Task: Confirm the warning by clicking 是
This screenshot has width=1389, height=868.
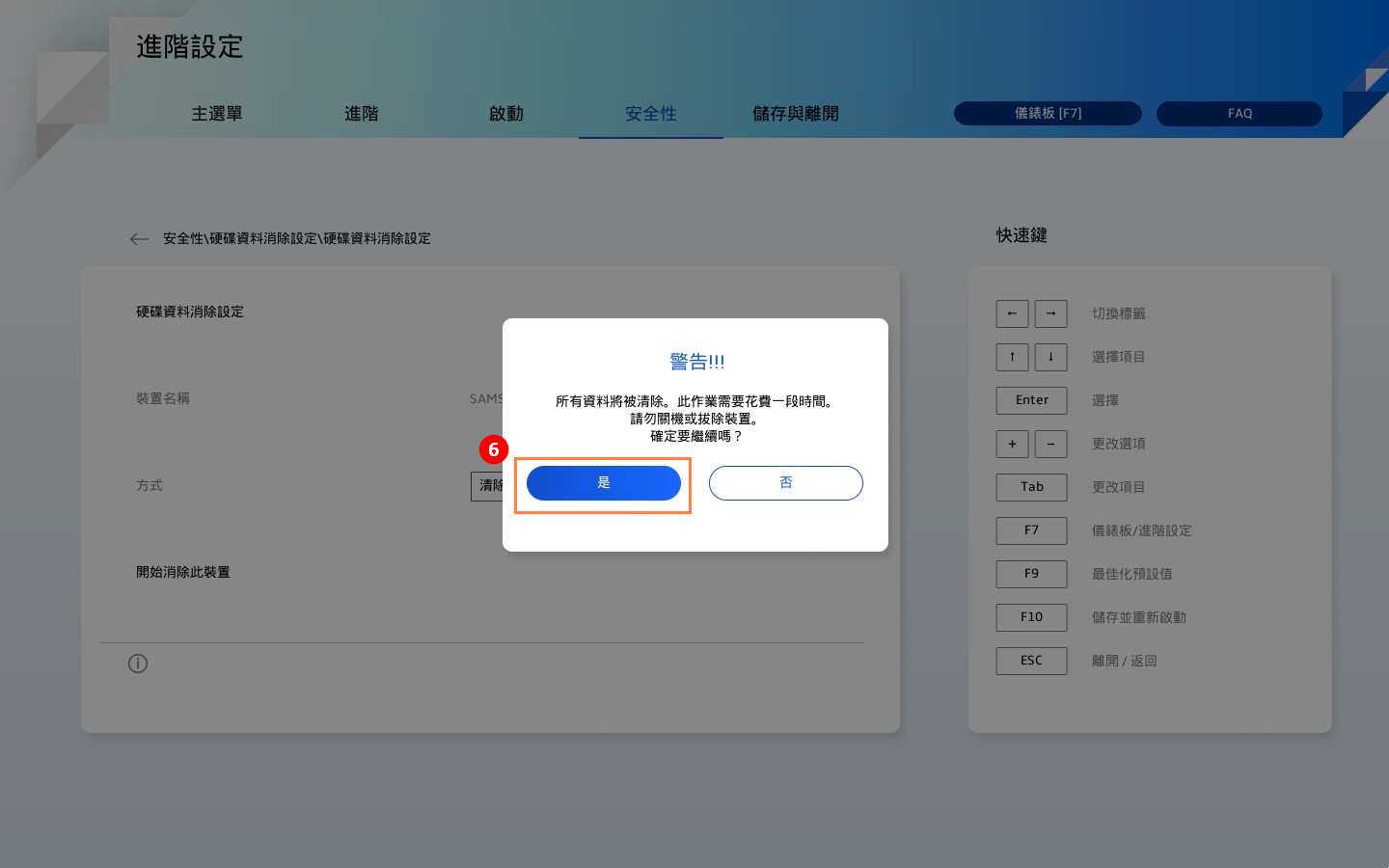Action: point(603,483)
